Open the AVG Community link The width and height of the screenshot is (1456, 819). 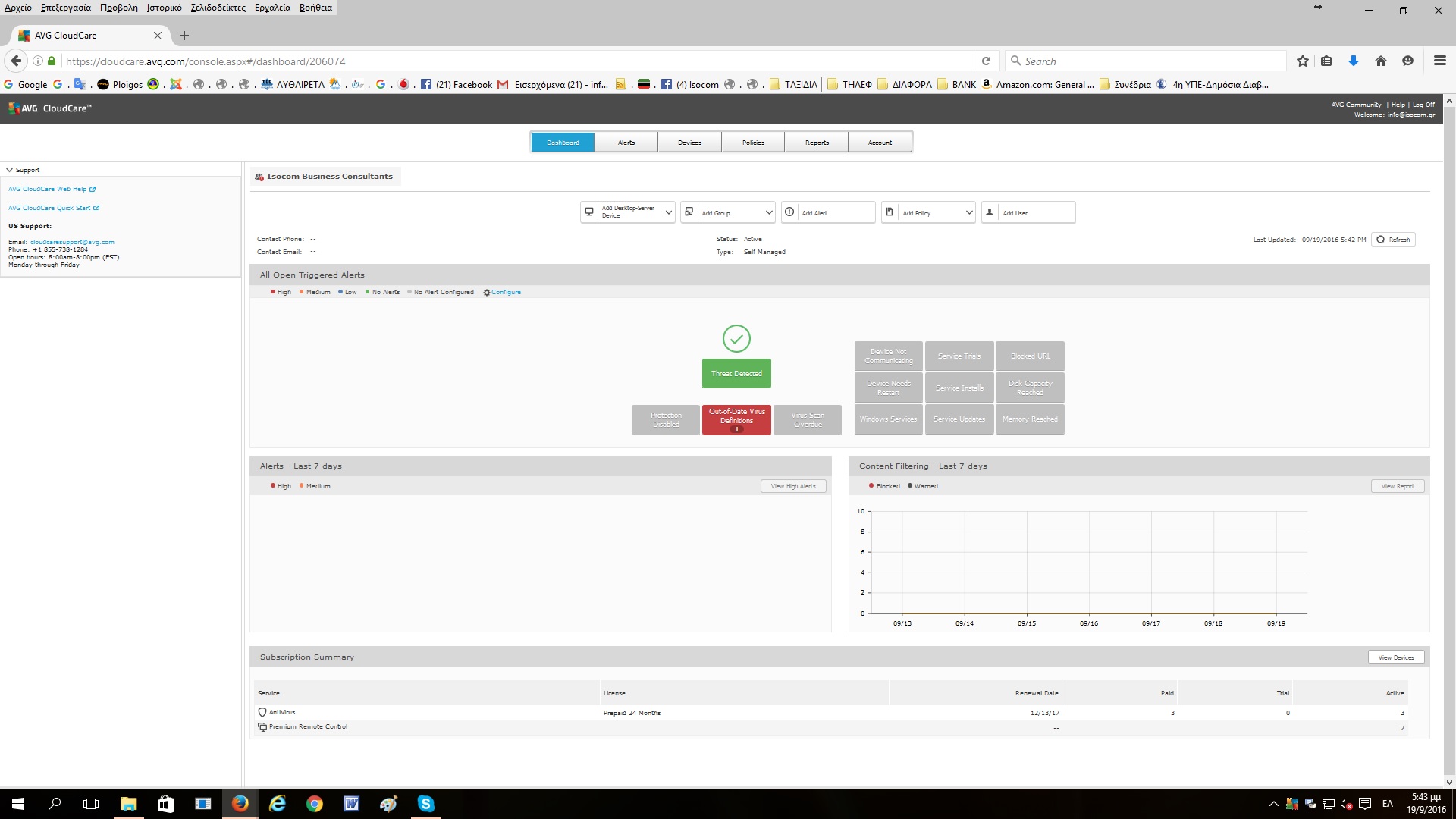1356,105
